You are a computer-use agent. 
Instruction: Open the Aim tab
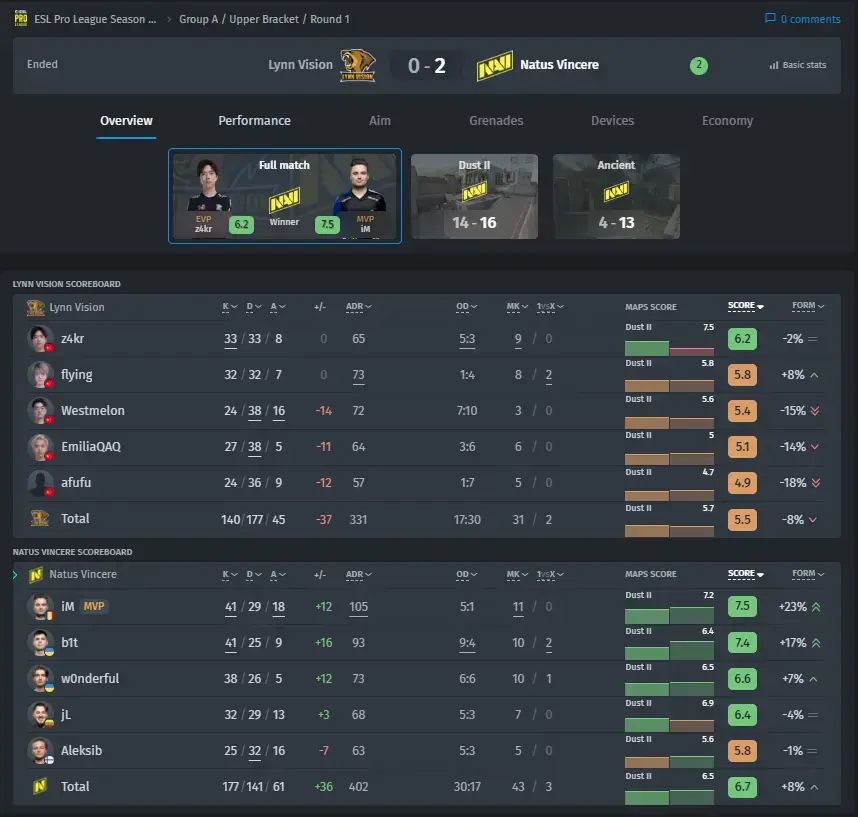tap(380, 121)
